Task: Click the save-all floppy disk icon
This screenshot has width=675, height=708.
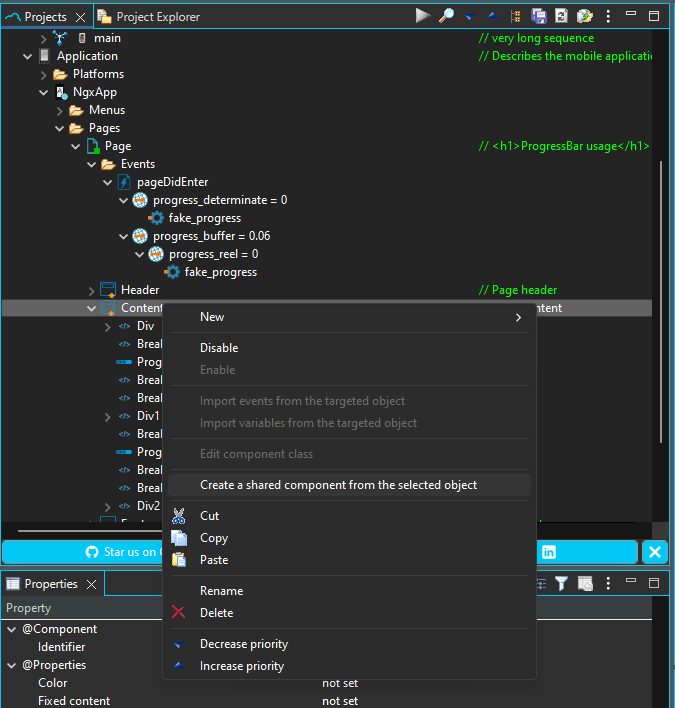Action: (539, 16)
